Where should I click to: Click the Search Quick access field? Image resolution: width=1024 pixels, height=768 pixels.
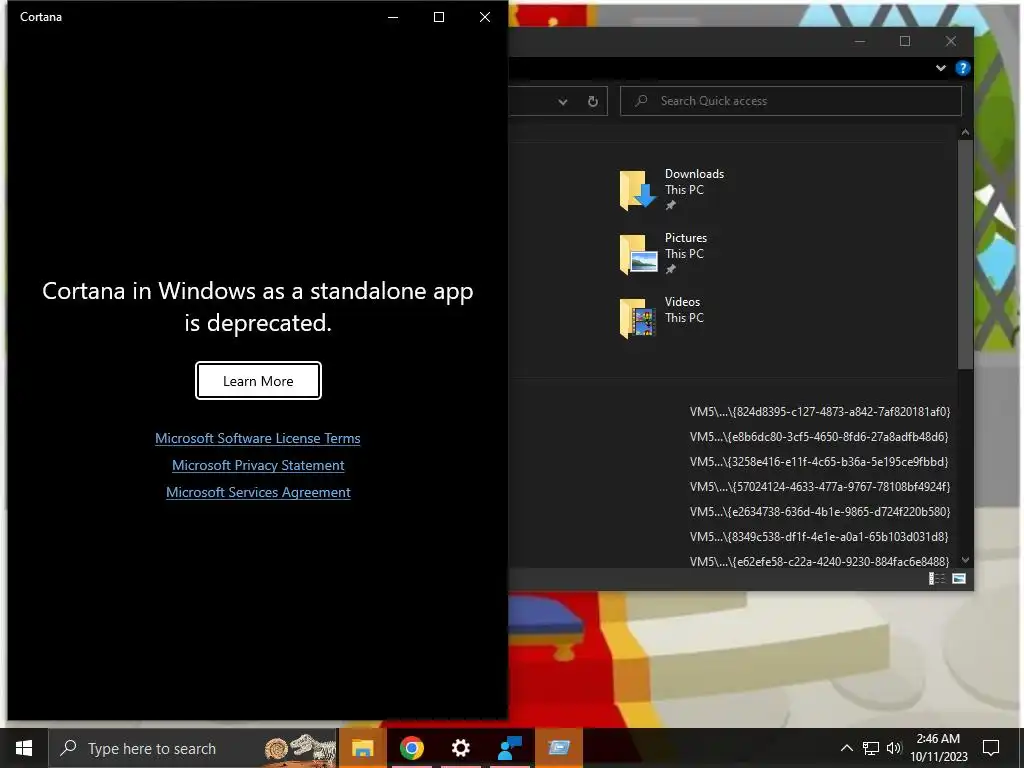coord(791,101)
